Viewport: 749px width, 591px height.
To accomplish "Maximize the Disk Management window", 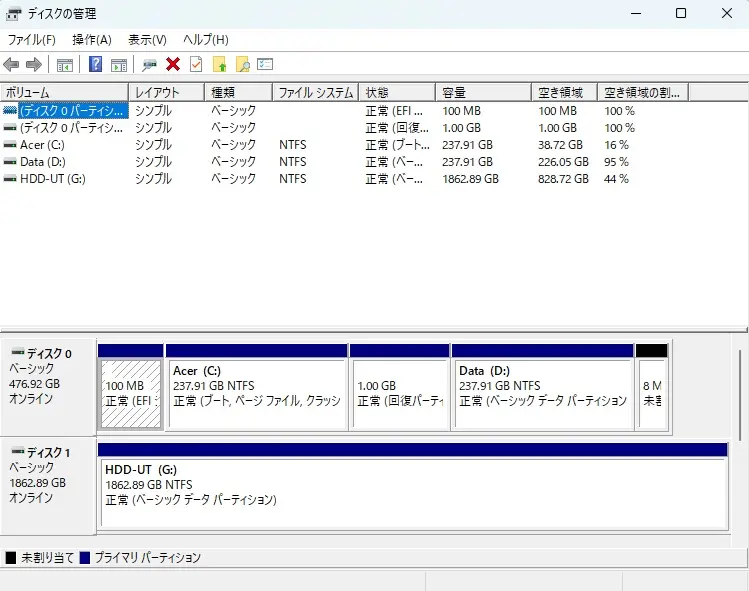I will (x=681, y=13).
